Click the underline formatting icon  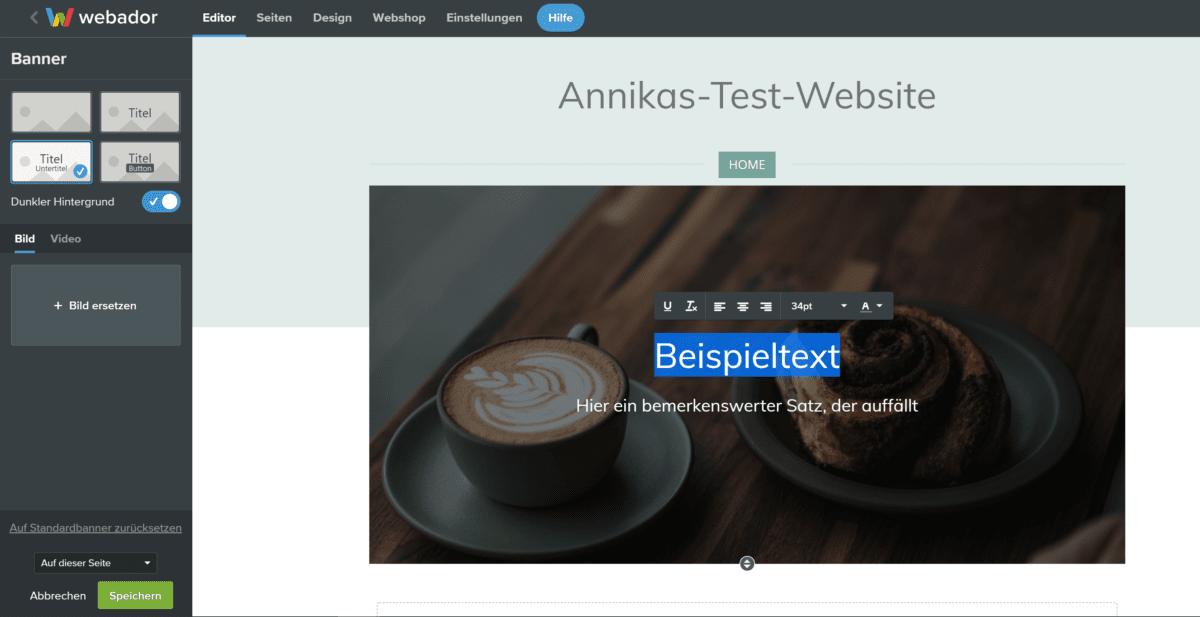(667, 306)
